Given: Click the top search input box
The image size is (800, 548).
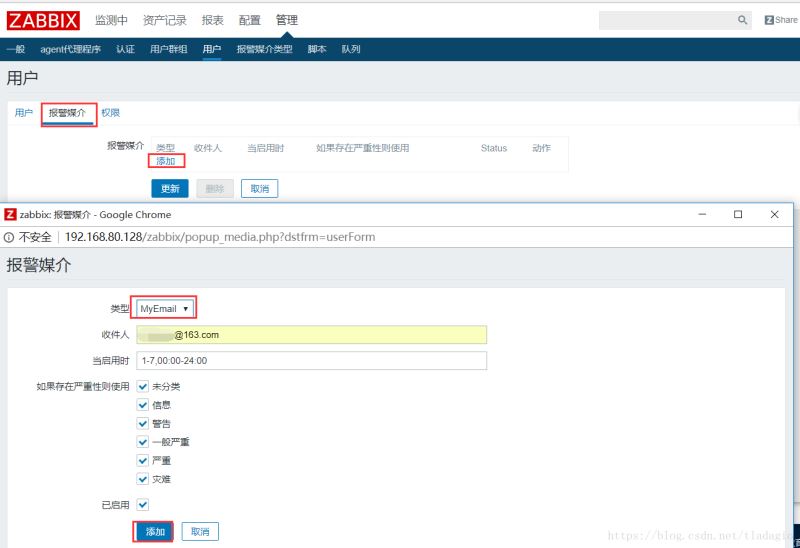Looking at the screenshot, I should pyautogui.click(x=668, y=20).
